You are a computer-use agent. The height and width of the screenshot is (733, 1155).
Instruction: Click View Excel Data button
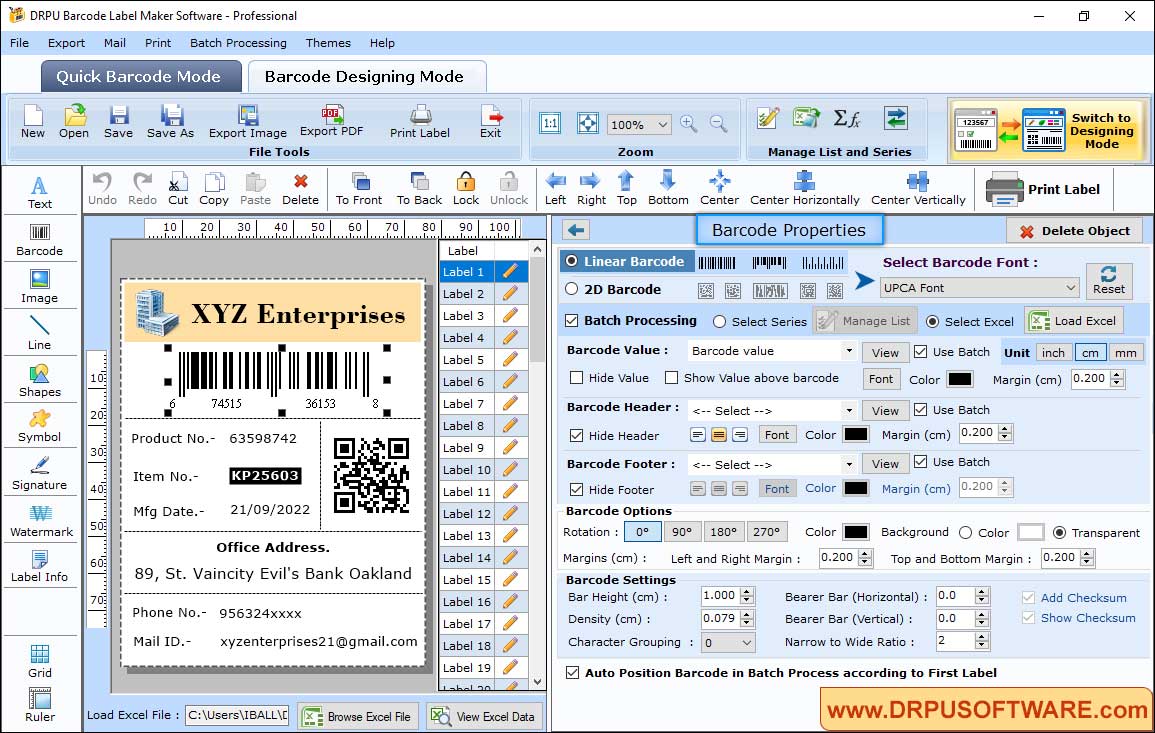pyautogui.click(x=485, y=716)
